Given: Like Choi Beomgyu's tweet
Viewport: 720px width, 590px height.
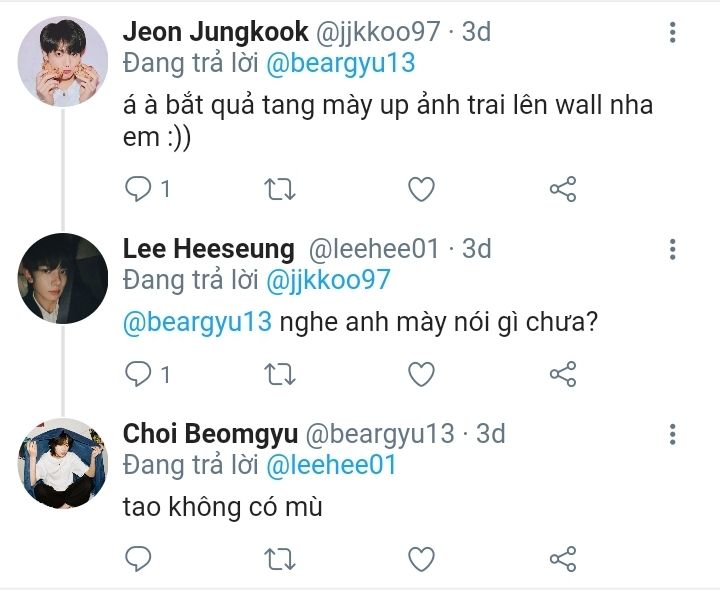Looking at the screenshot, I should [x=422, y=558].
